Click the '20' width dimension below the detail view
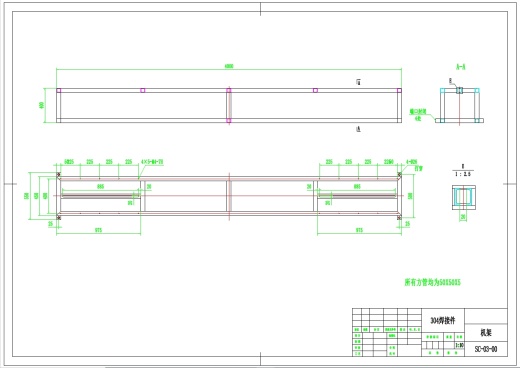Image resolution: width=520 pixels, height=368 pixels. (463, 217)
